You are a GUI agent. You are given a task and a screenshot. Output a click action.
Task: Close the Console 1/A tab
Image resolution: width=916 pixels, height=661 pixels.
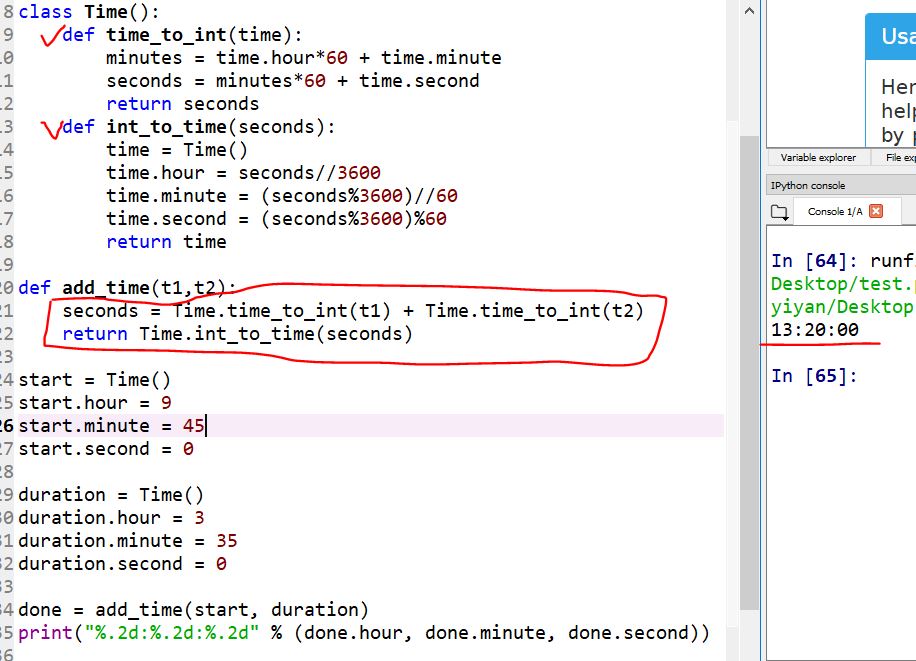(x=876, y=211)
